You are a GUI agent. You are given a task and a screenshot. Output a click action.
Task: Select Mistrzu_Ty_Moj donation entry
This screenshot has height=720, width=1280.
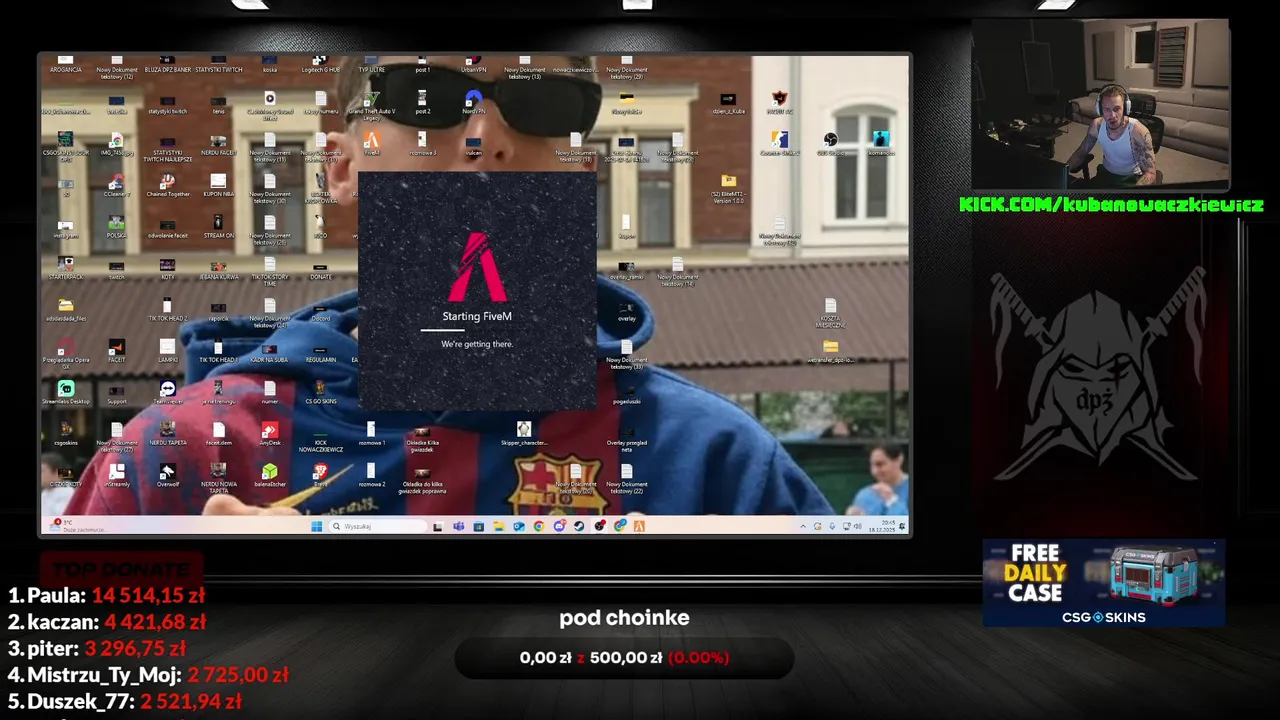pos(148,675)
